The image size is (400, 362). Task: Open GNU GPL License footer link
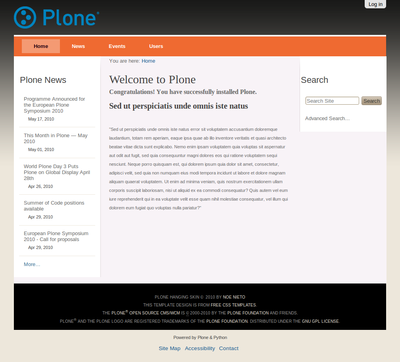point(320,321)
